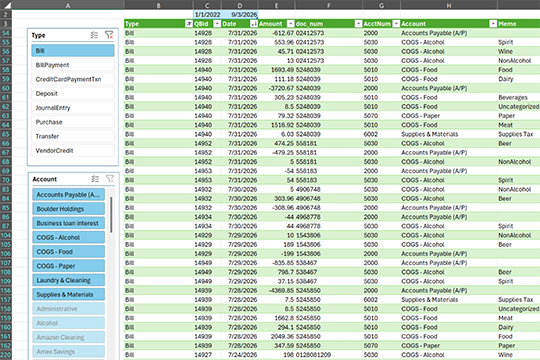Open the Date column sort dropdown

[253, 24]
